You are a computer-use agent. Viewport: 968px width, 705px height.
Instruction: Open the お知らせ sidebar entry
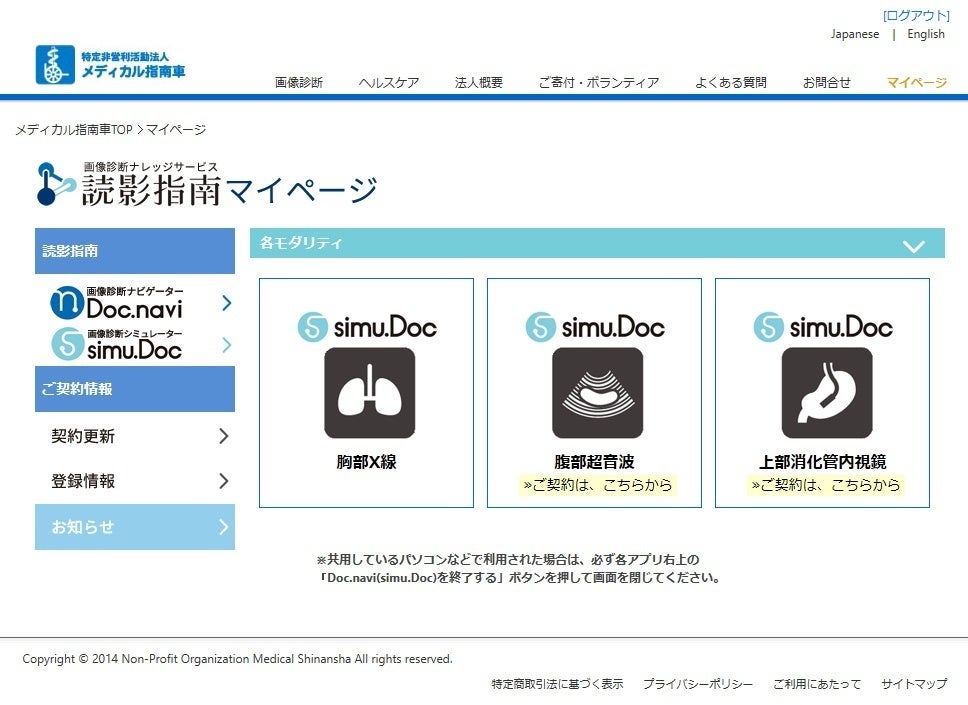coord(134,527)
